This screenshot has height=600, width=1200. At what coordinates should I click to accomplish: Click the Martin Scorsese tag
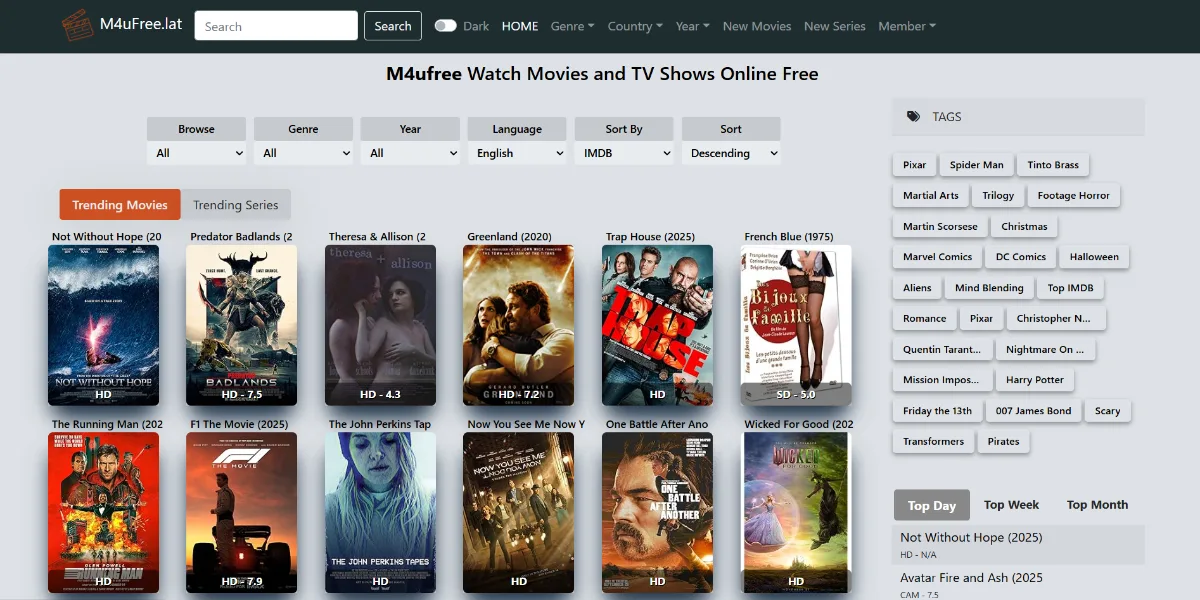tap(940, 226)
